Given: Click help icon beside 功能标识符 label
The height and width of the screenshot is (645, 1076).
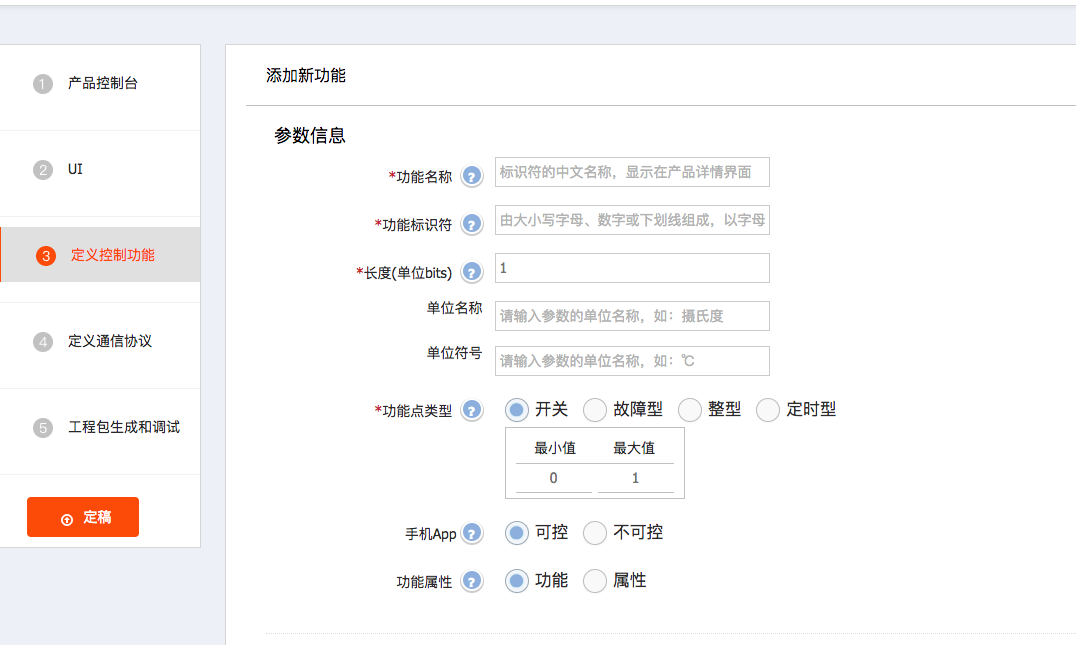Looking at the screenshot, I should [x=471, y=225].
